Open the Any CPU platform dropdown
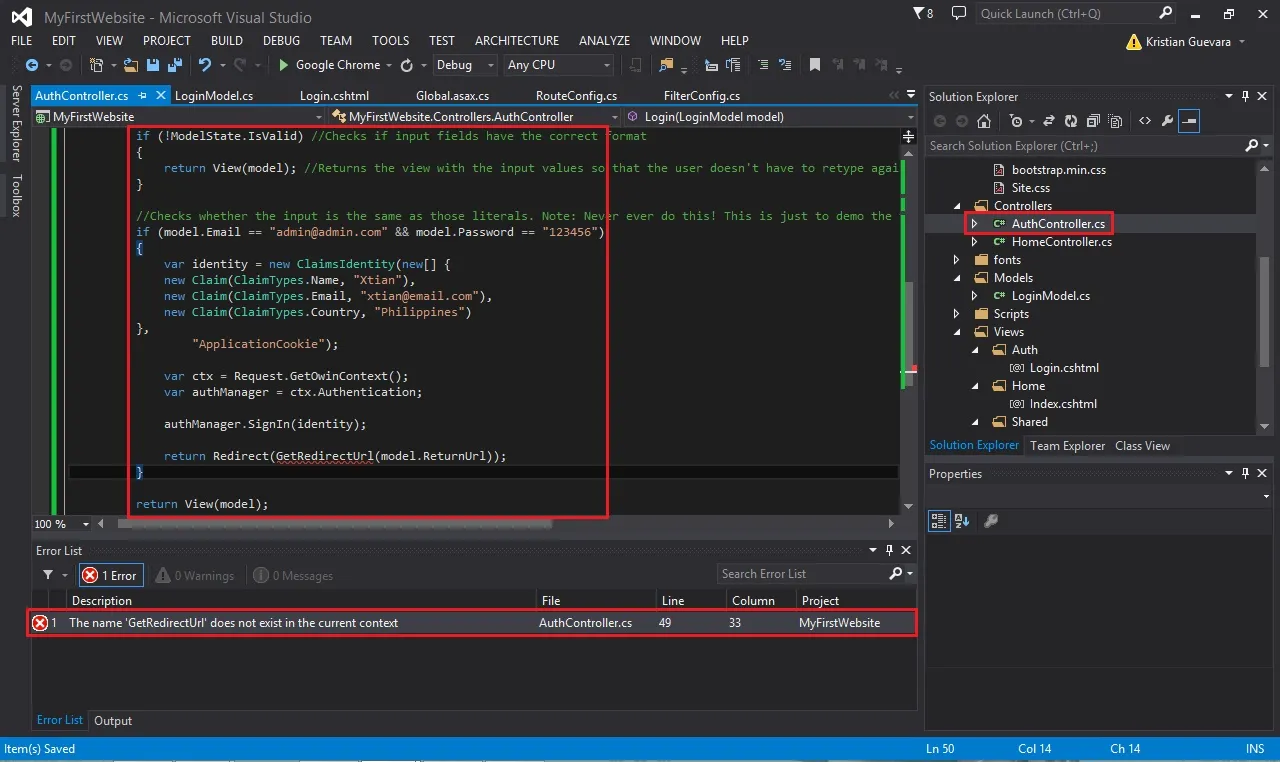The height and width of the screenshot is (762, 1280). coord(558,65)
